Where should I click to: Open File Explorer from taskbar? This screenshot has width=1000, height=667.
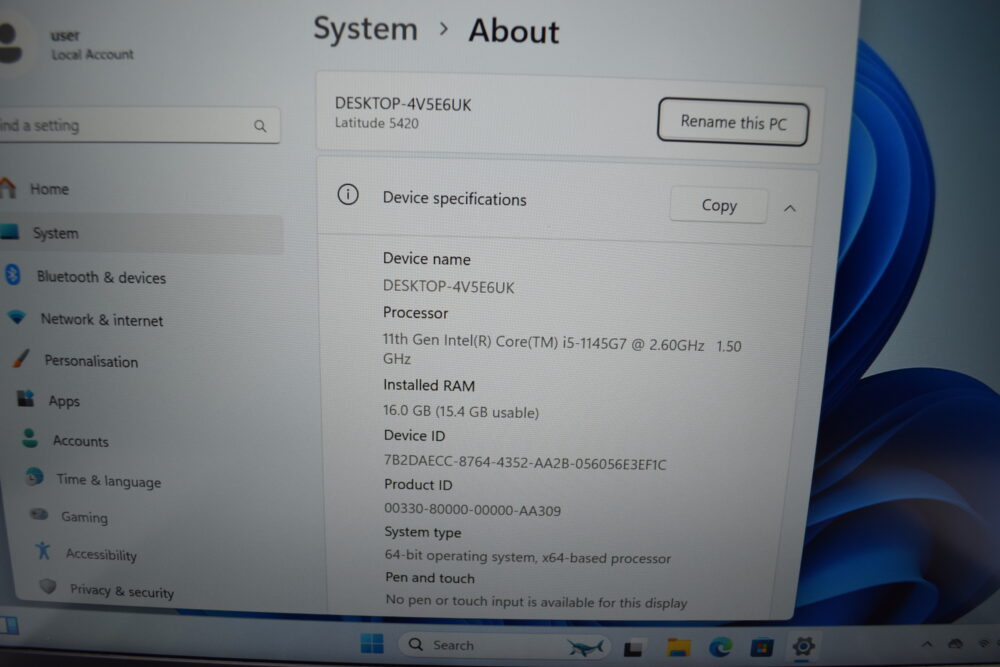(x=679, y=647)
